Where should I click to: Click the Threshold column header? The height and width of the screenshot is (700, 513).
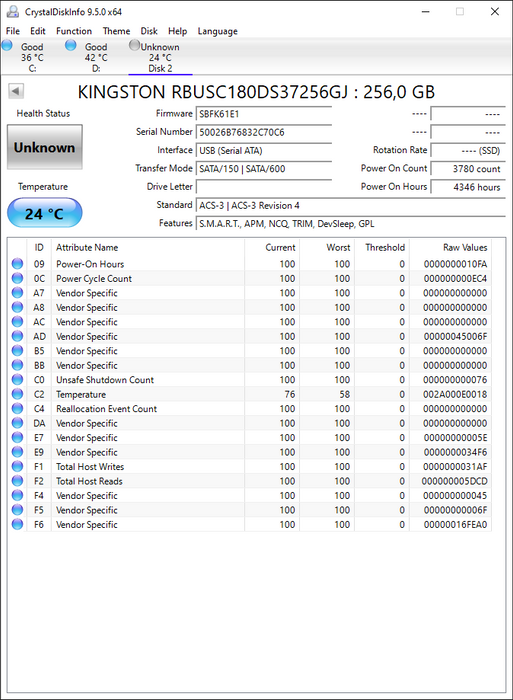pos(382,247)
